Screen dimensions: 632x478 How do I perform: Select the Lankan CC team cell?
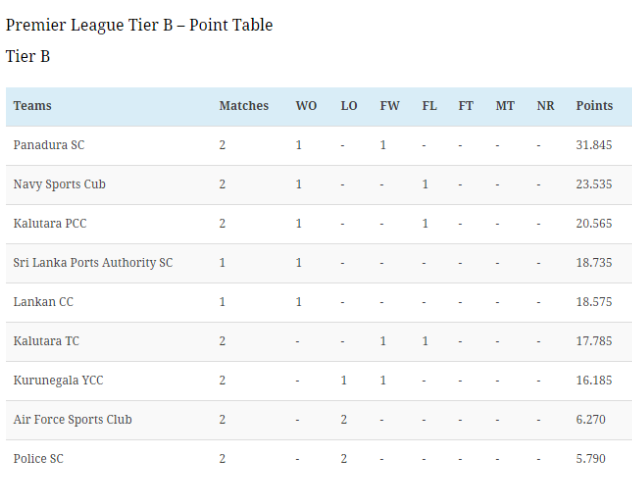tap(44, 302)
